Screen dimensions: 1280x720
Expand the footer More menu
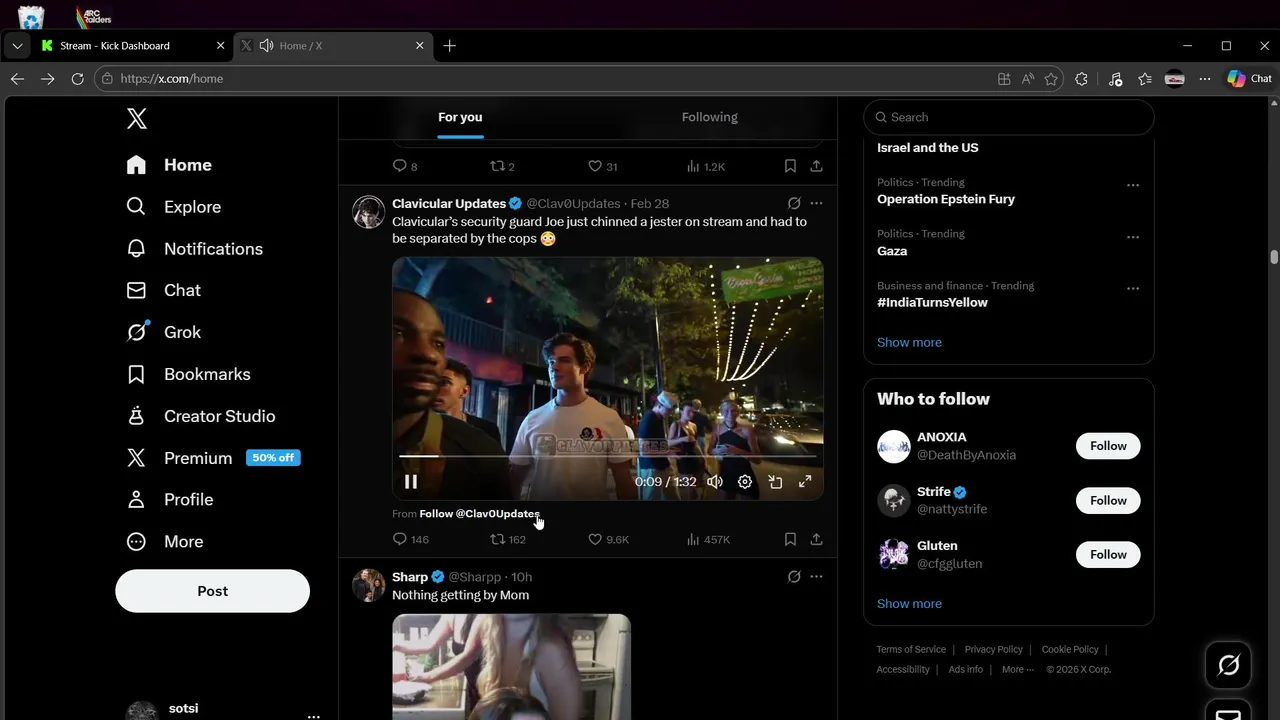click(1017, 669)
